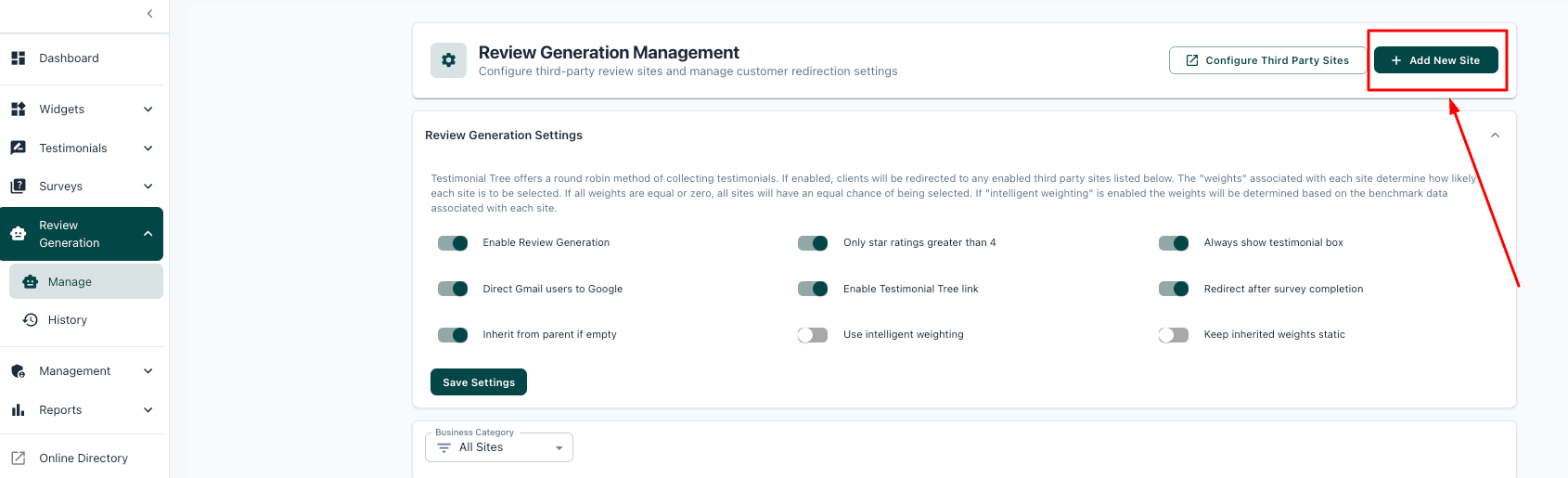Click the Widgets sidebar icon

18,110
